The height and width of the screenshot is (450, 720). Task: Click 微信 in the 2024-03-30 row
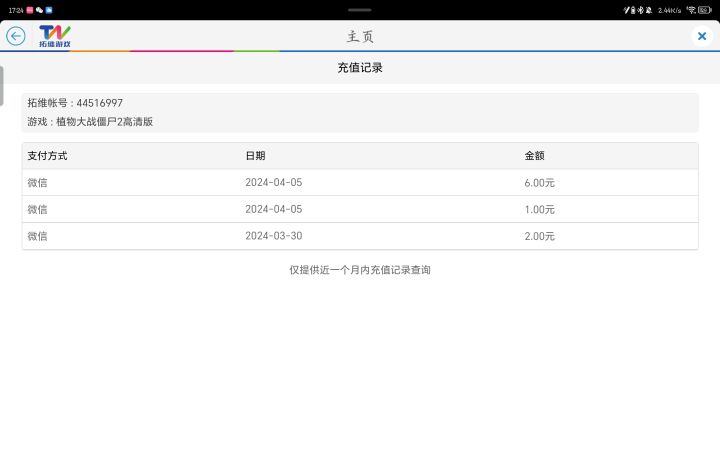coord(37,236)
